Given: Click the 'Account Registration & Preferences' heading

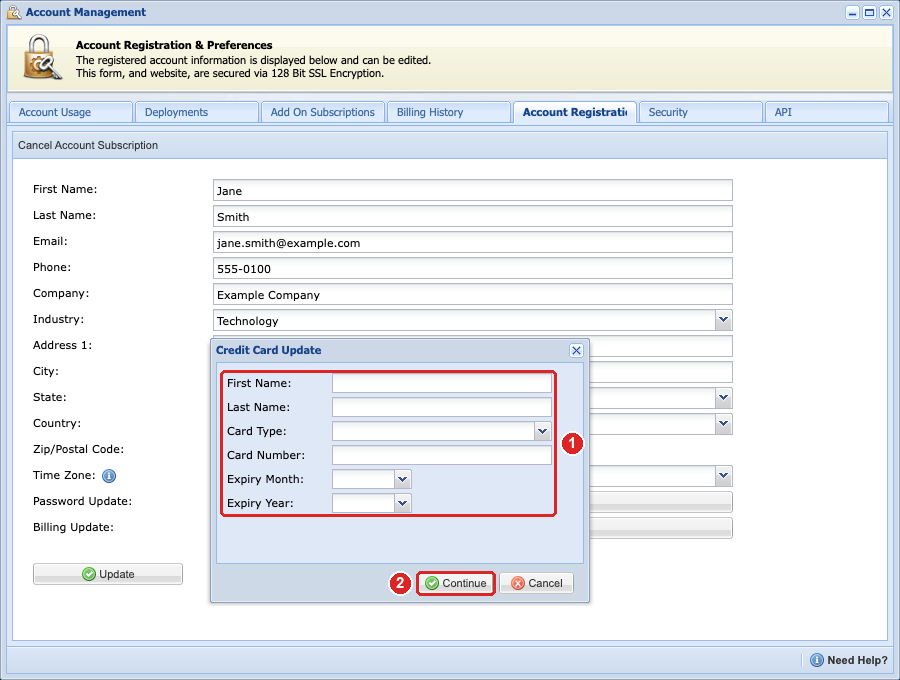Looking at the screenshot, I should tap(174, 45).
